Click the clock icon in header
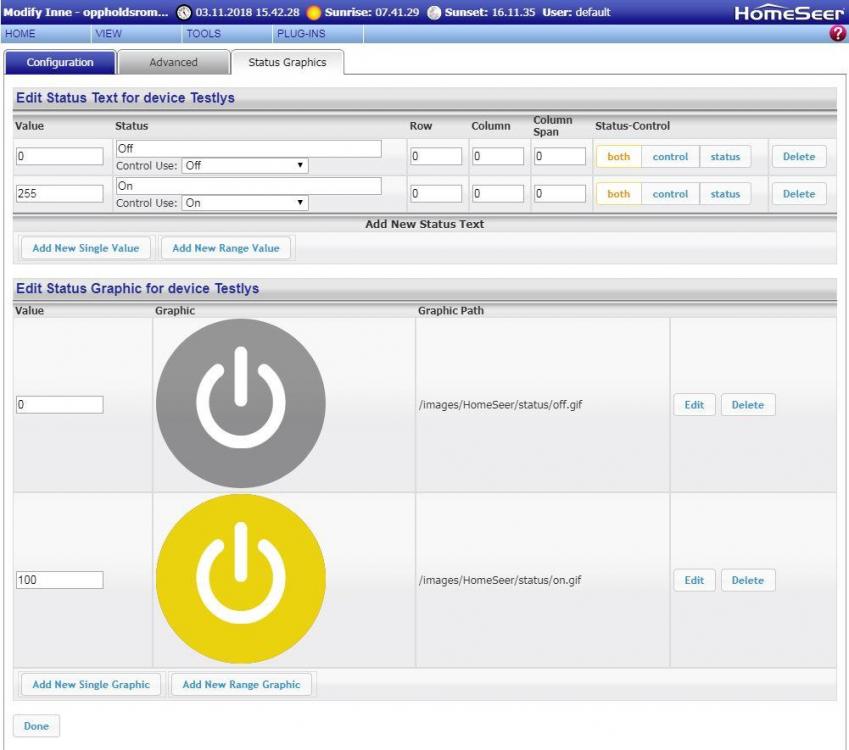Image resolution: width=849 pixels, height=750 pixels. point(183,12)
